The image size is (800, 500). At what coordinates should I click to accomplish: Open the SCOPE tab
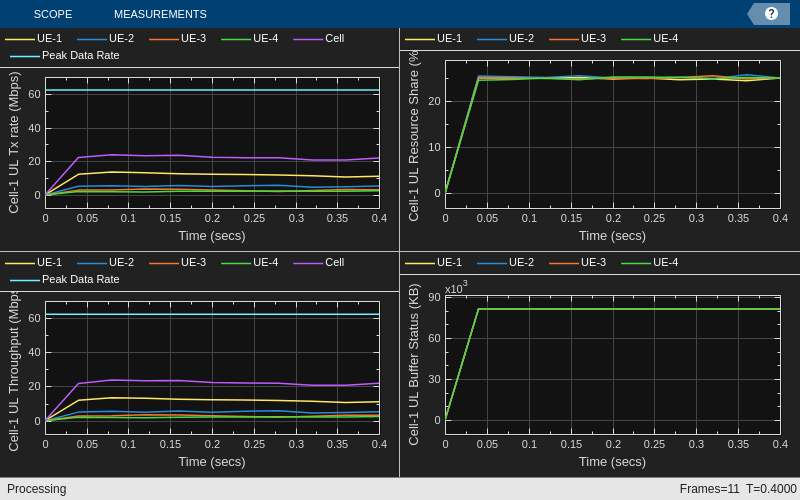(x=53, y=14)
